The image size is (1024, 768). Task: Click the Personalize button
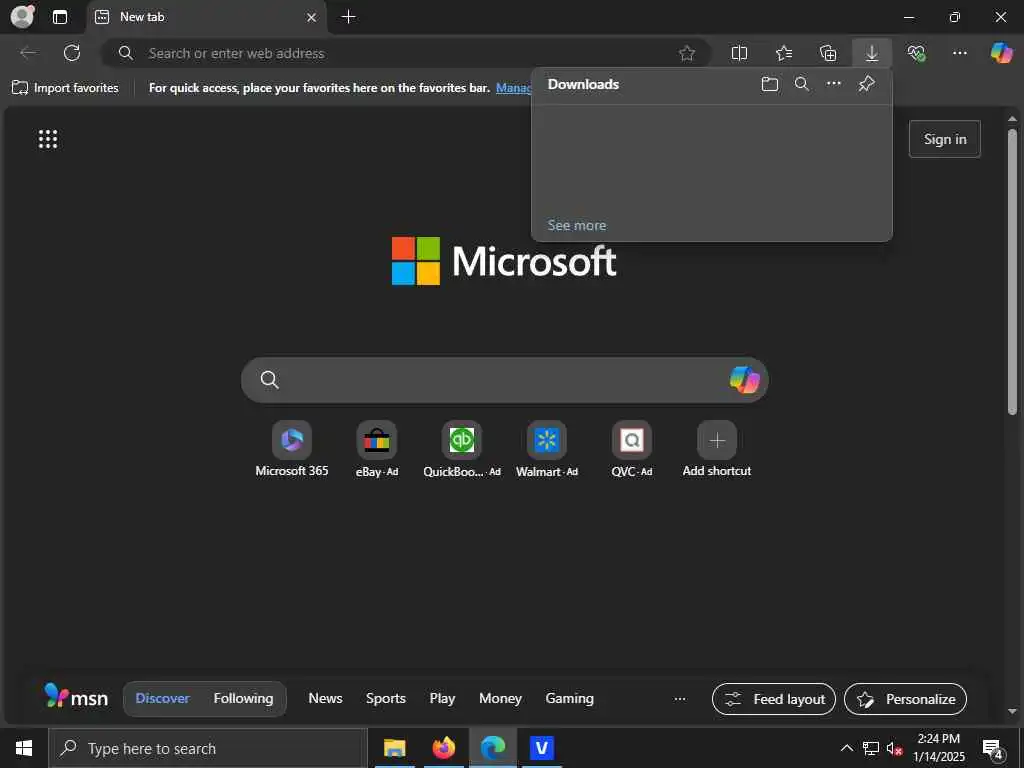coord(905,699)
